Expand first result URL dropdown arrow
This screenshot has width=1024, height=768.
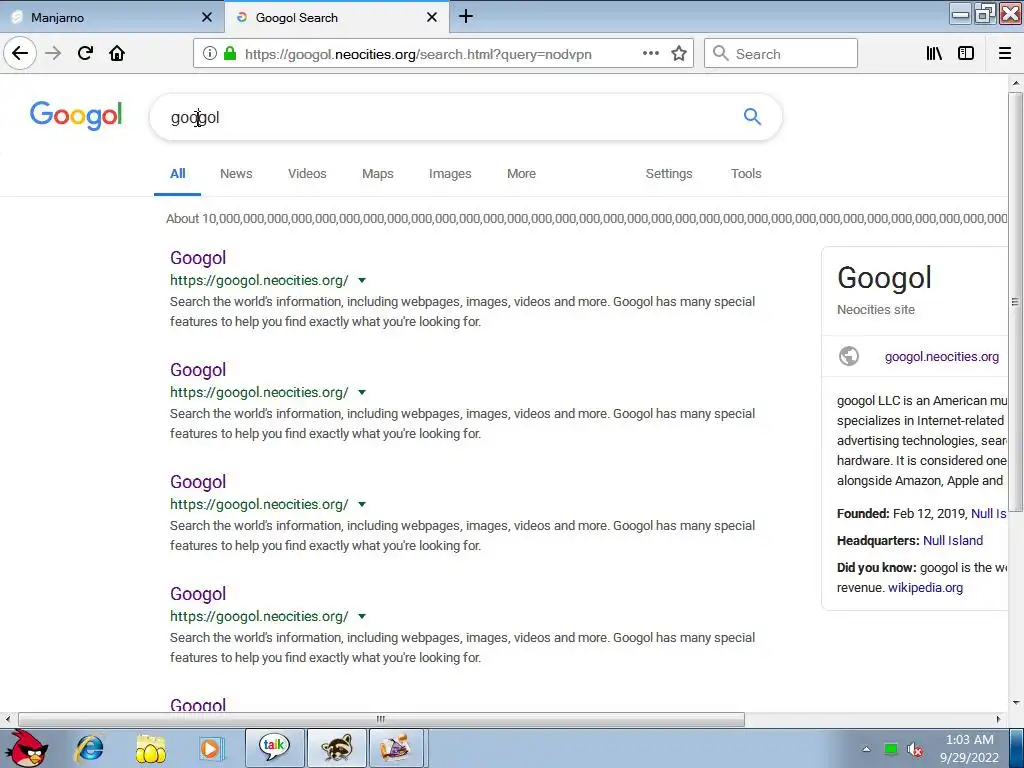coord(362,280)
